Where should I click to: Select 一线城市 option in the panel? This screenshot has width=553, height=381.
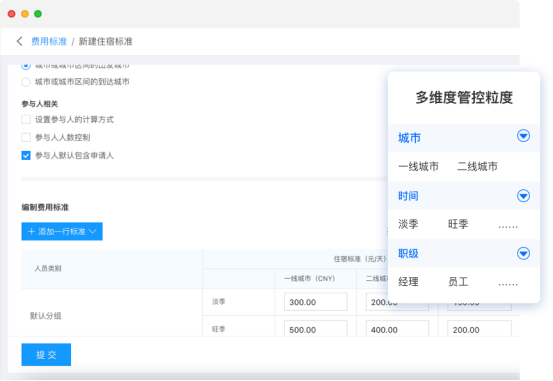[418, 166]
